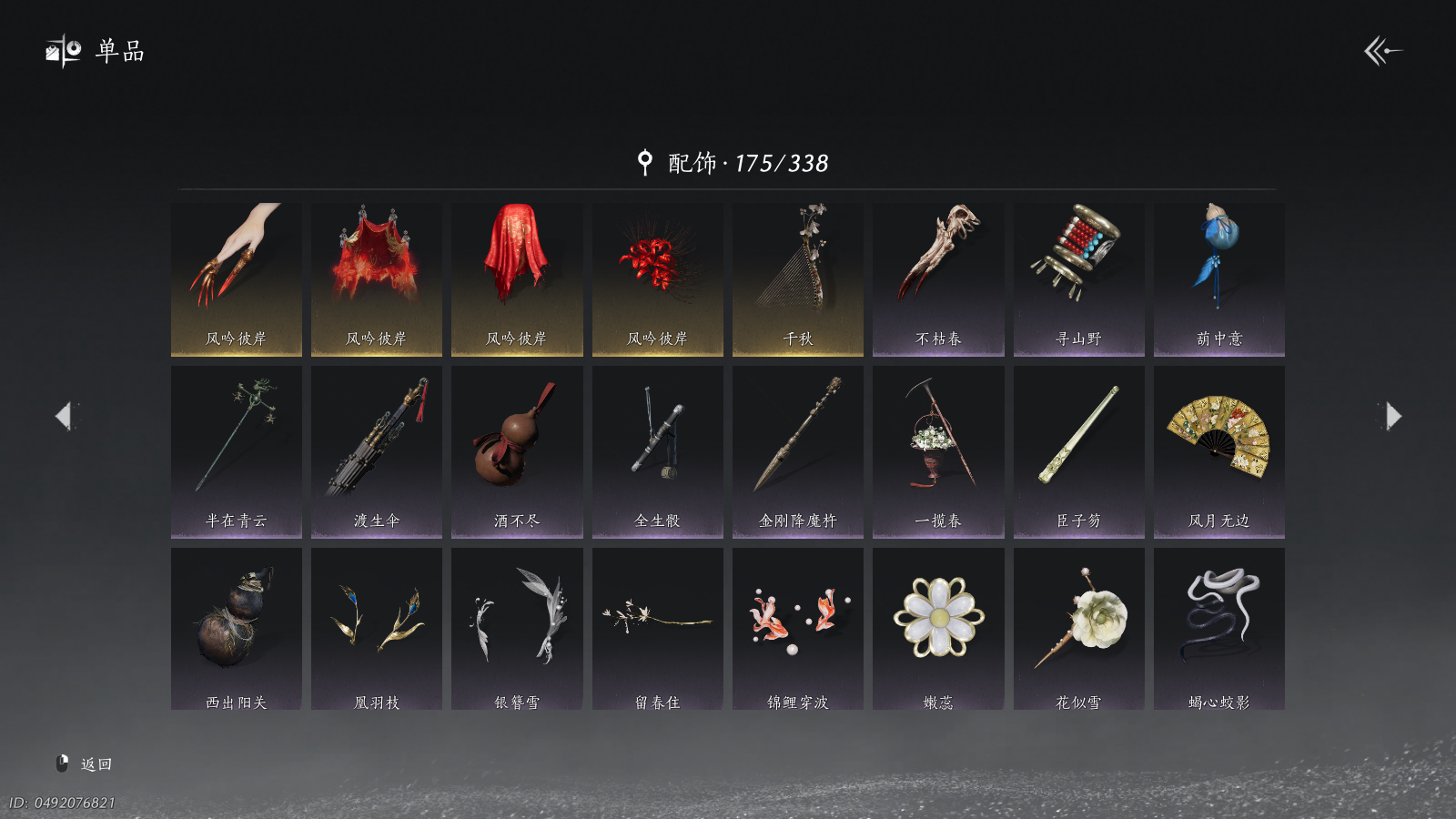Click the back arrow icon top right

pos(1382,51)
